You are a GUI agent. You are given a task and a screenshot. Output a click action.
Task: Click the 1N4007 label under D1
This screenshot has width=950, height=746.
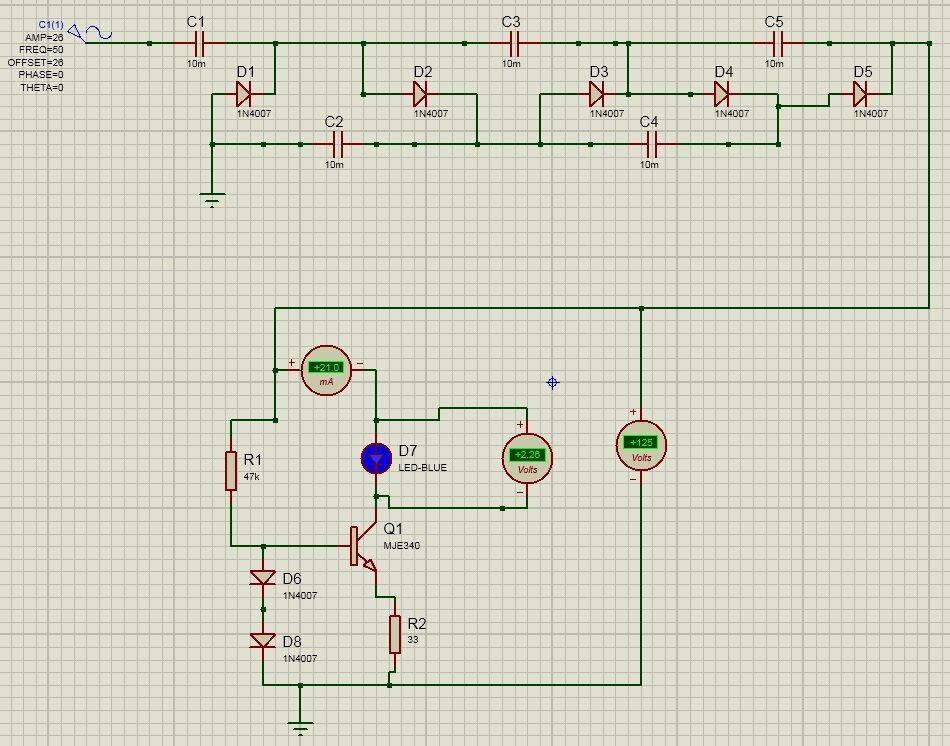click(x=254, y=113)
